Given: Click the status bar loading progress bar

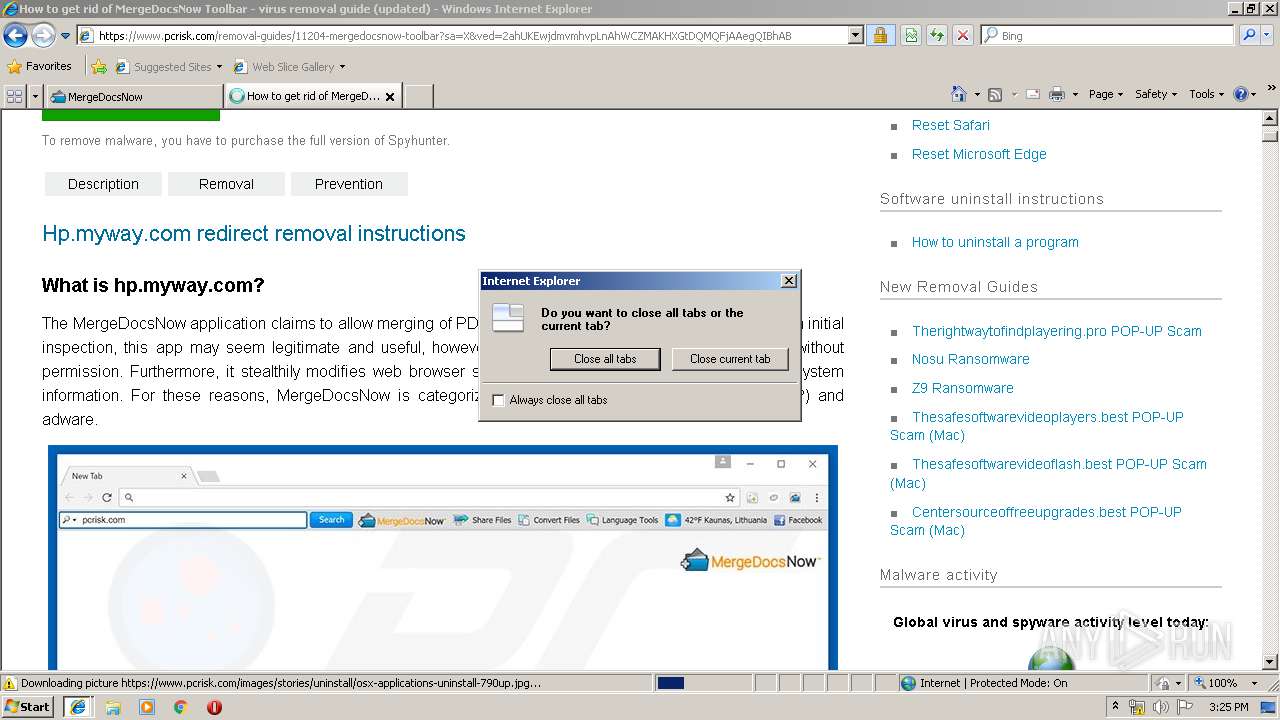Looking at the screenshot, I should [703, 683].
